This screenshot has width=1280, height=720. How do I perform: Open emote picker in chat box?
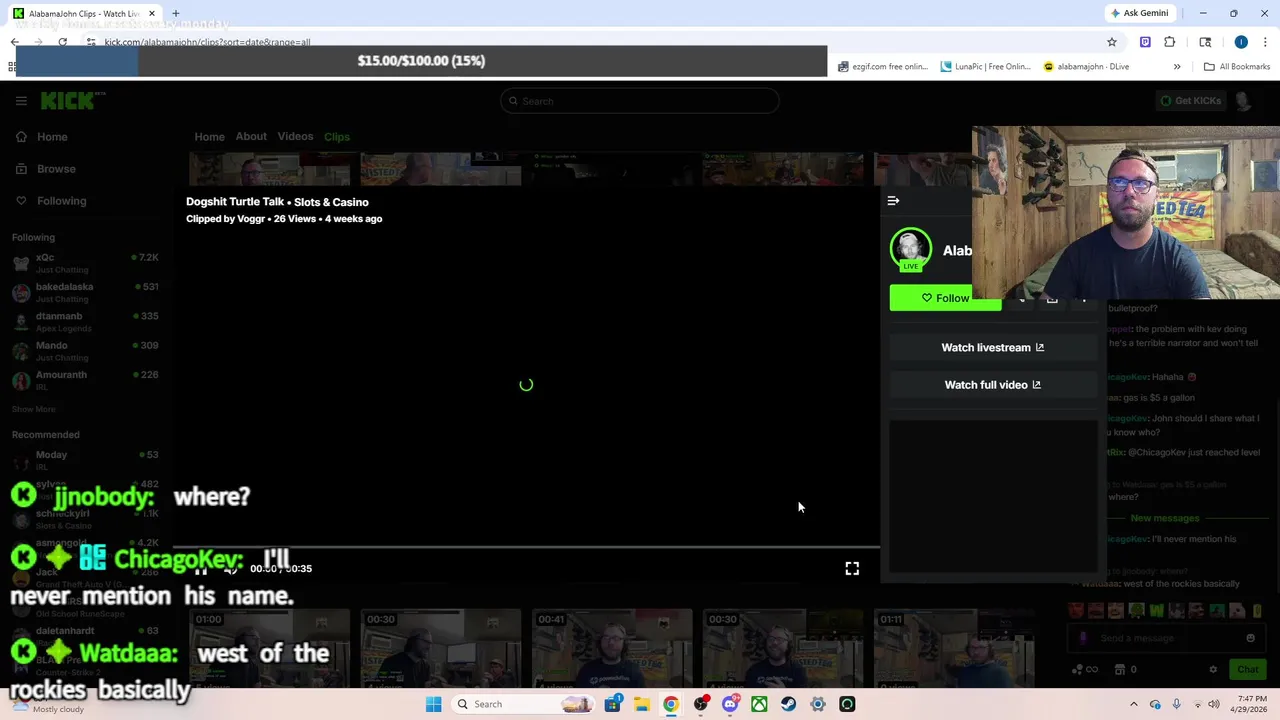pos(1250,638)
